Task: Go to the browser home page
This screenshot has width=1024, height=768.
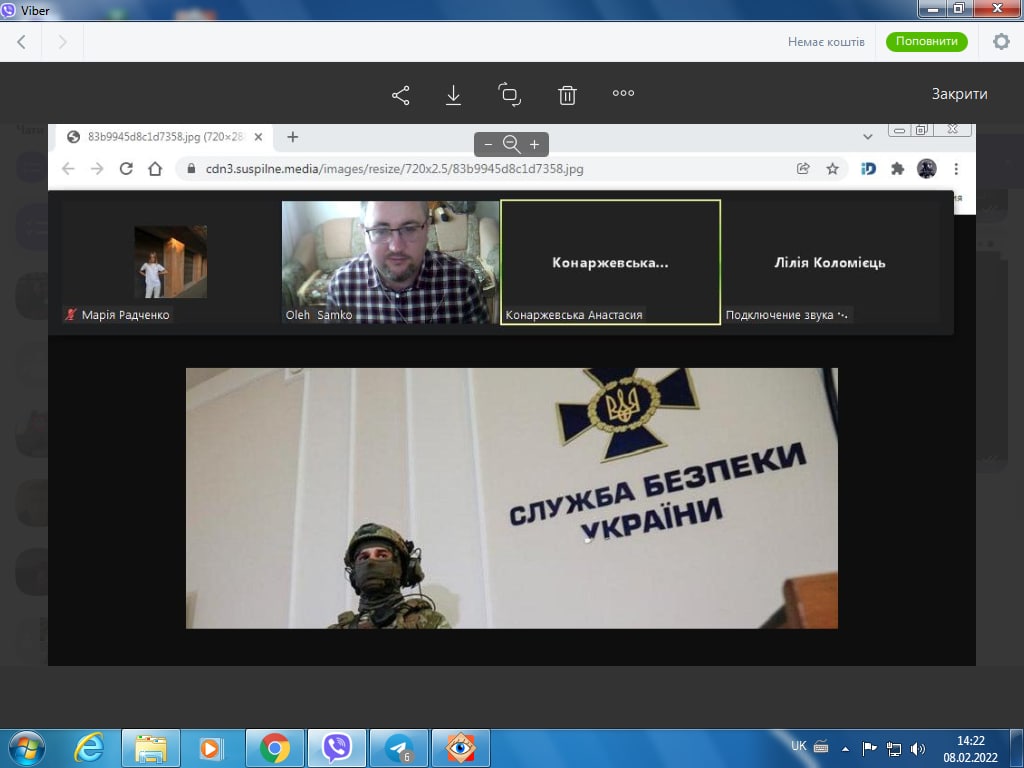Action: 155,168
